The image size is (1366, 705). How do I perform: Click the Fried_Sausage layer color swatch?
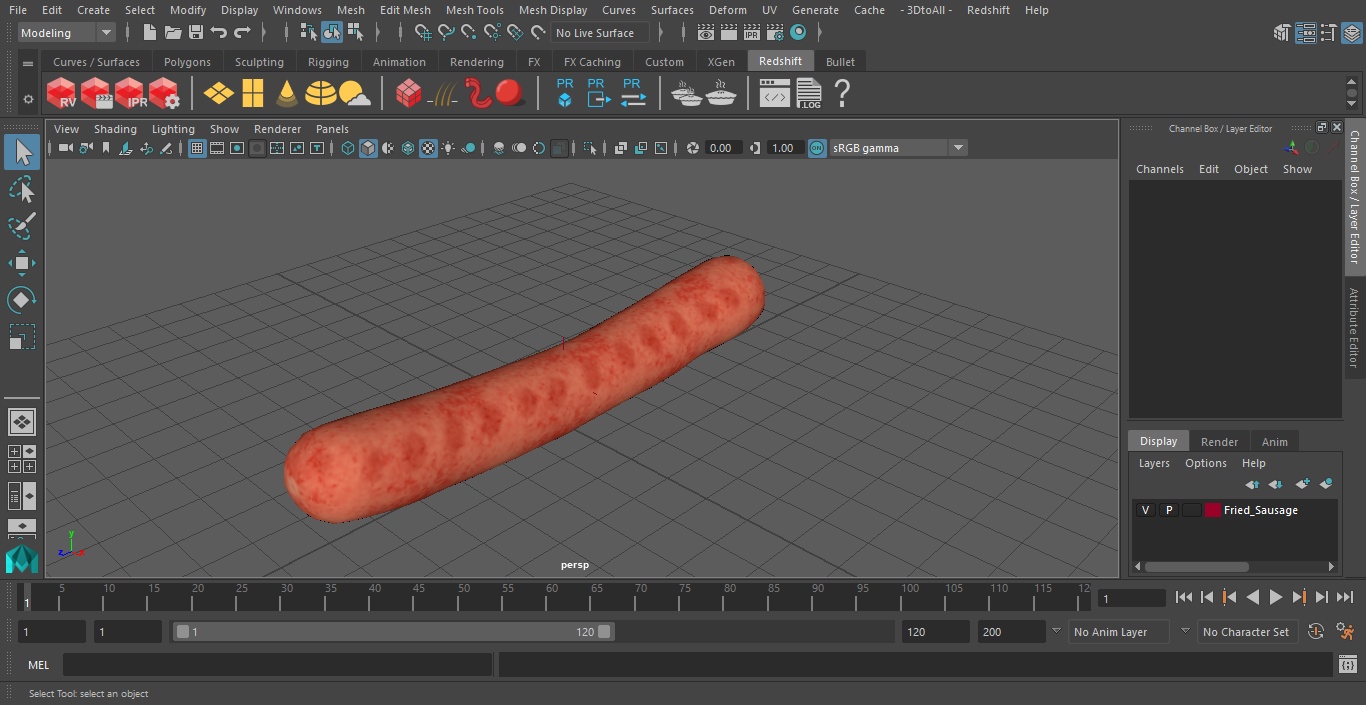coord(1213,510)
